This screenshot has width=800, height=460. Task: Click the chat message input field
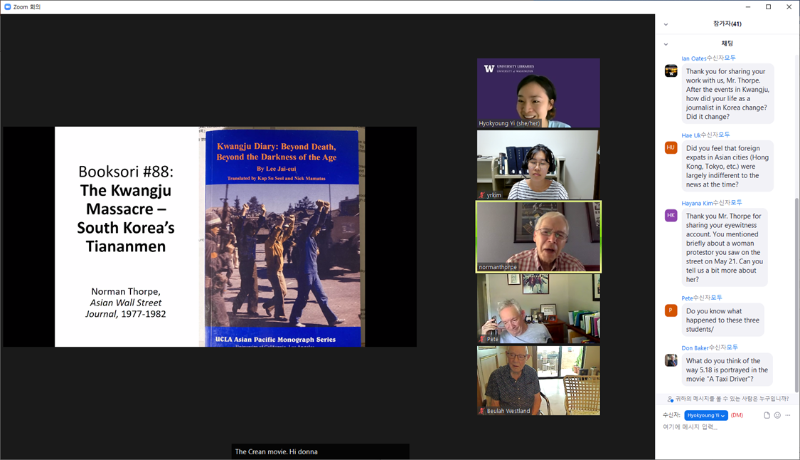(727, 427)
